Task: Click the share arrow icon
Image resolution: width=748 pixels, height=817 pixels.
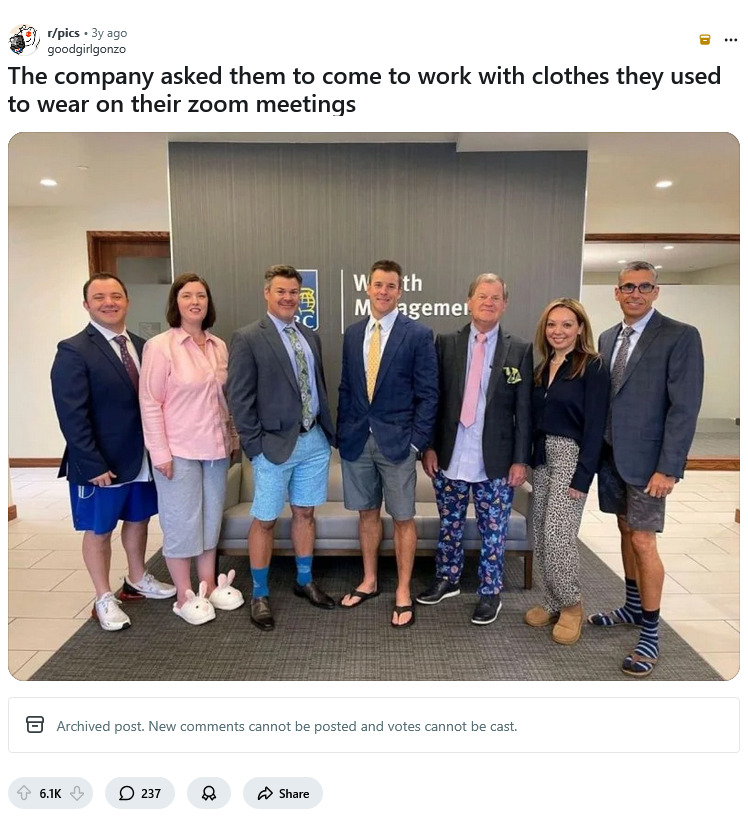Action: tap(265, 793)
